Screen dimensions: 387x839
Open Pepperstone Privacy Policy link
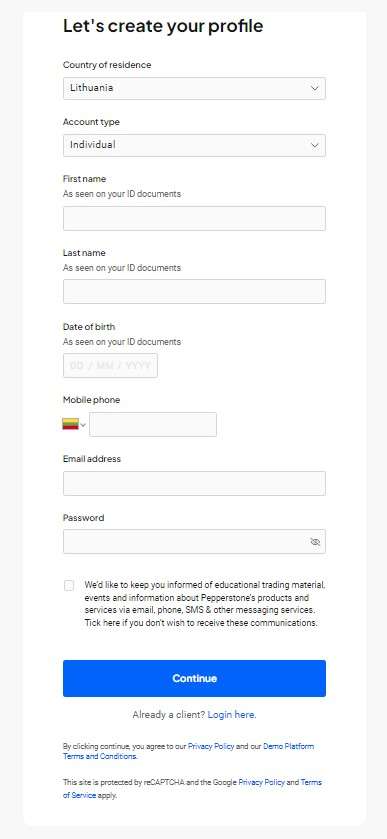(211, 746)
